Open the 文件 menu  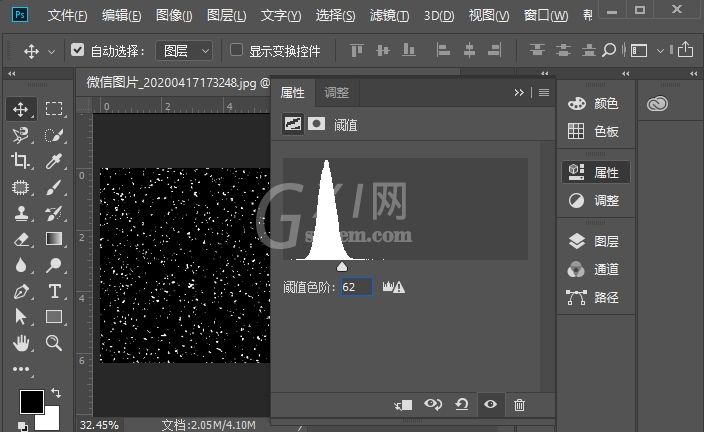[67, 16]
